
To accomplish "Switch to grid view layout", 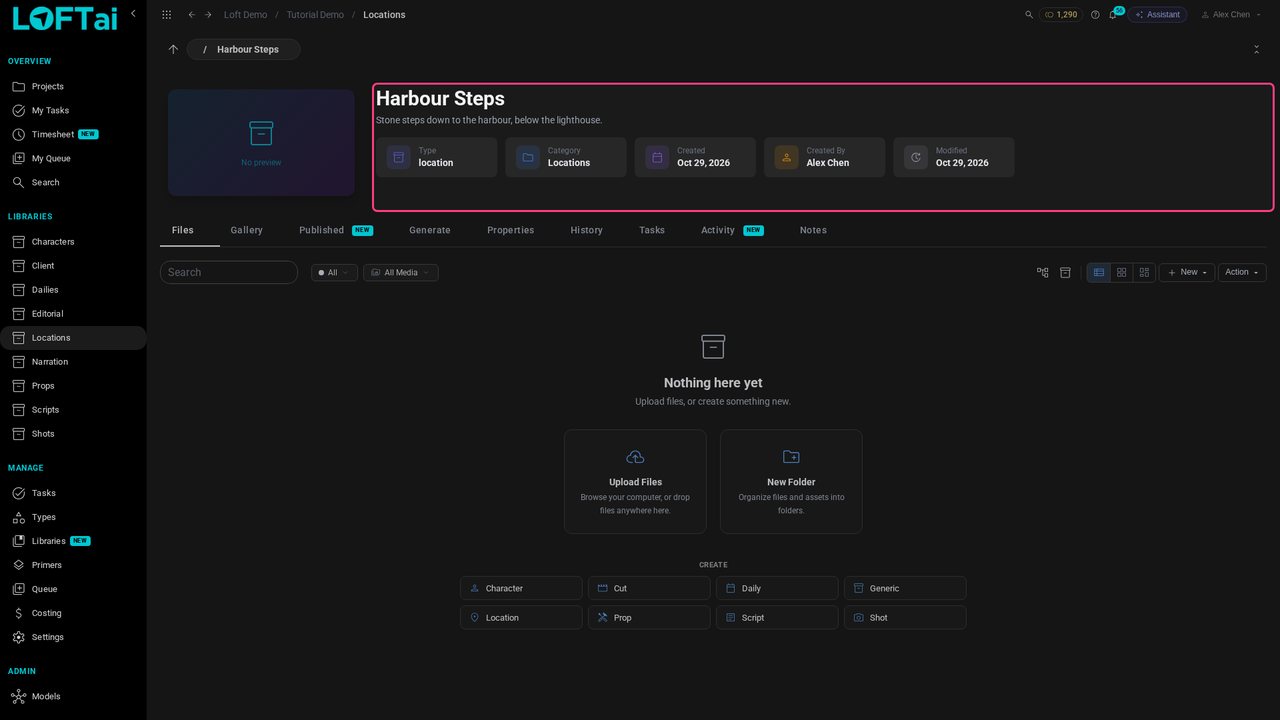I will pos(1122,272).
